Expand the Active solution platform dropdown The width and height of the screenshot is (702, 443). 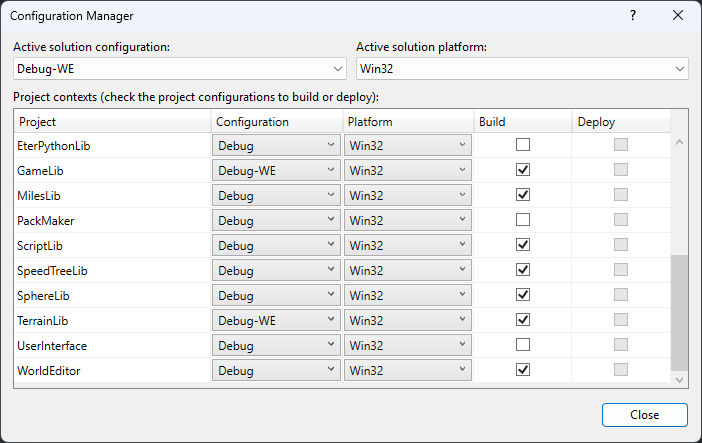(x=522, y=69)
